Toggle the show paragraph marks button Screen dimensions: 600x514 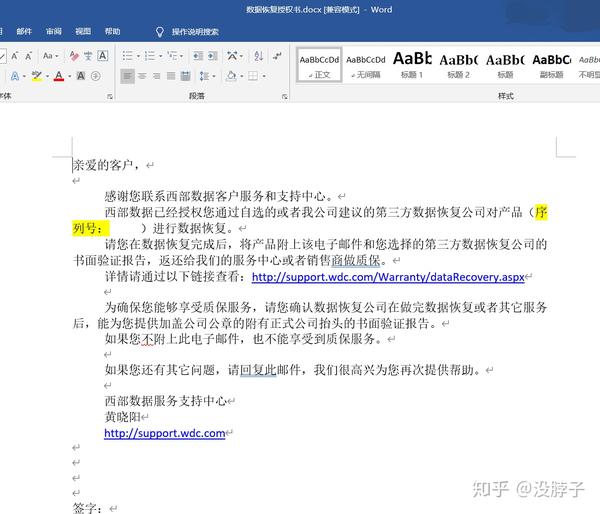(x=277, y=56)
